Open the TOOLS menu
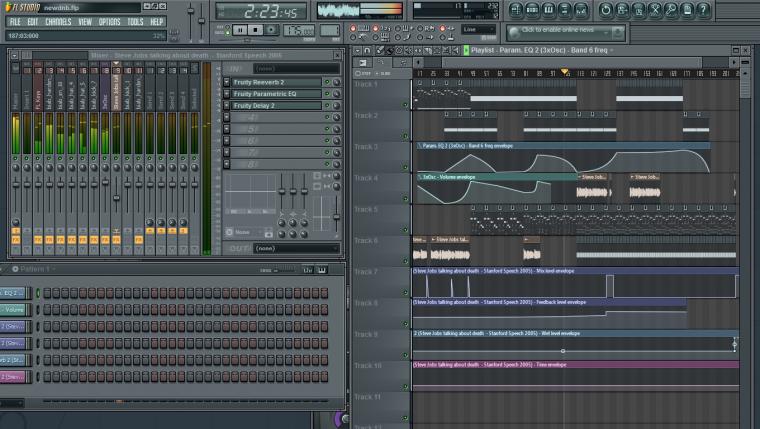Viewport: 760px width, 429px height. coord(135,22)
